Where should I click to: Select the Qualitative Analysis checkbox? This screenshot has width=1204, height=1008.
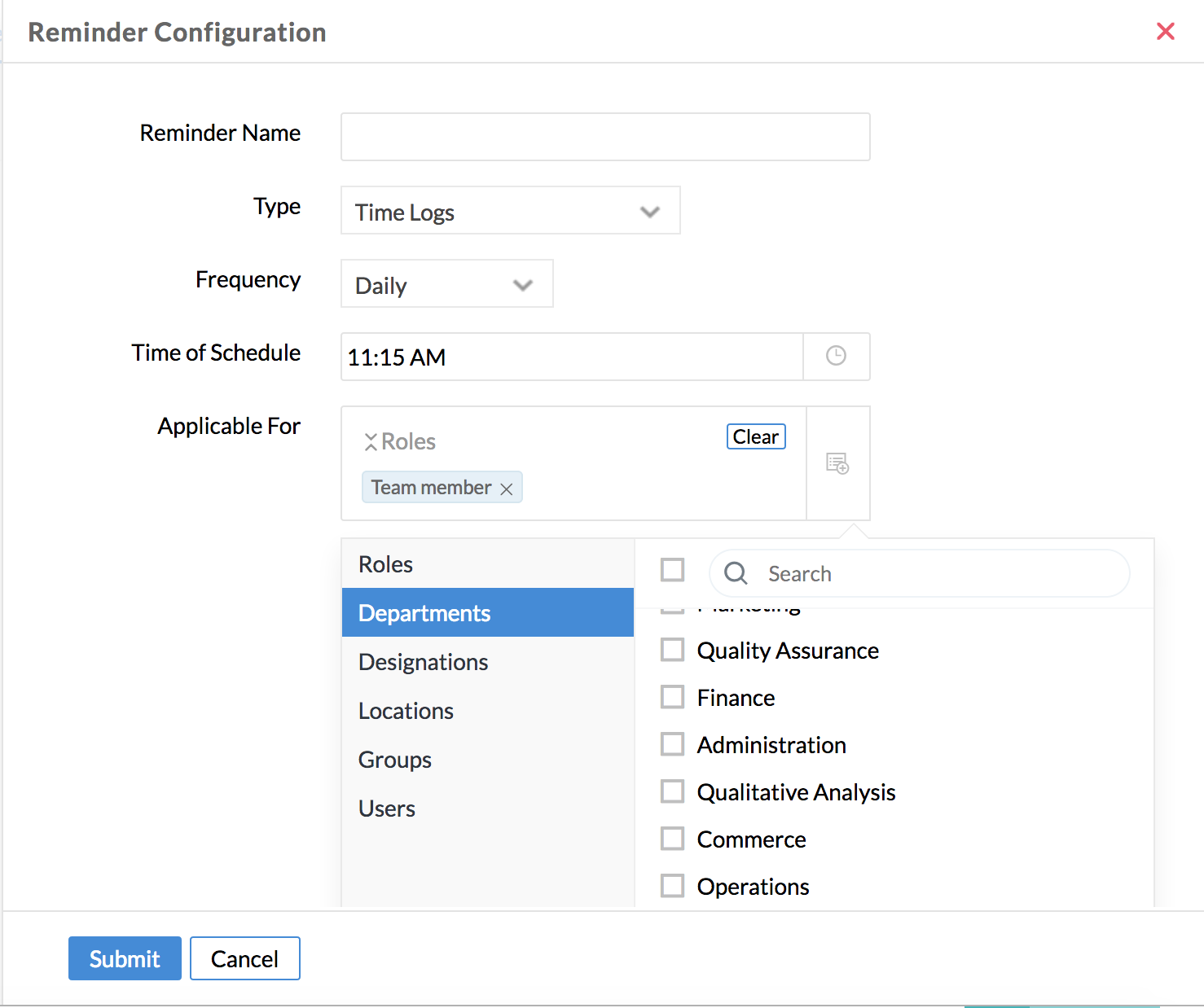[672, 791]
